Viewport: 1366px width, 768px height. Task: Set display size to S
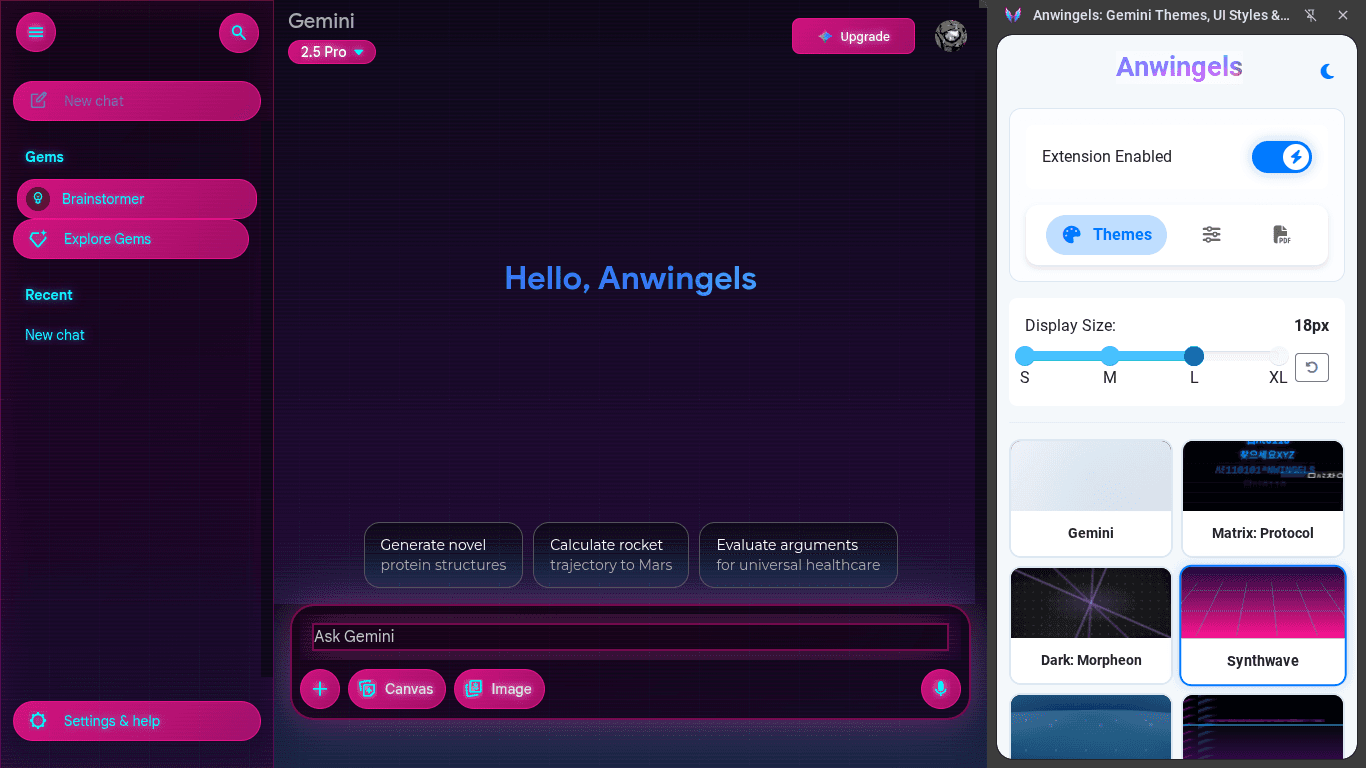tap(1025, 356)
